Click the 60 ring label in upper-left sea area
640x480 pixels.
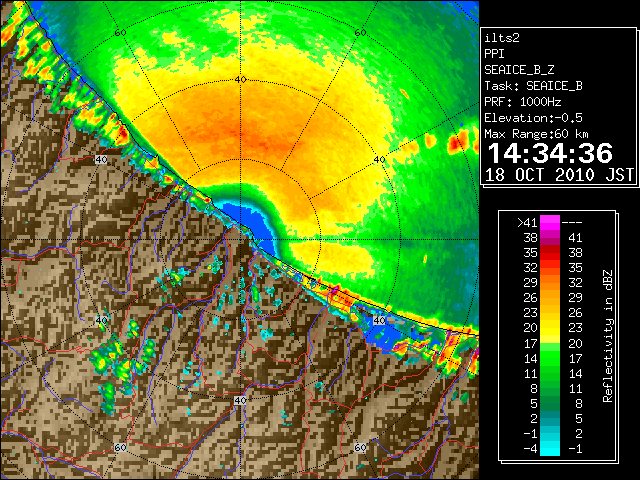(120, 33)
